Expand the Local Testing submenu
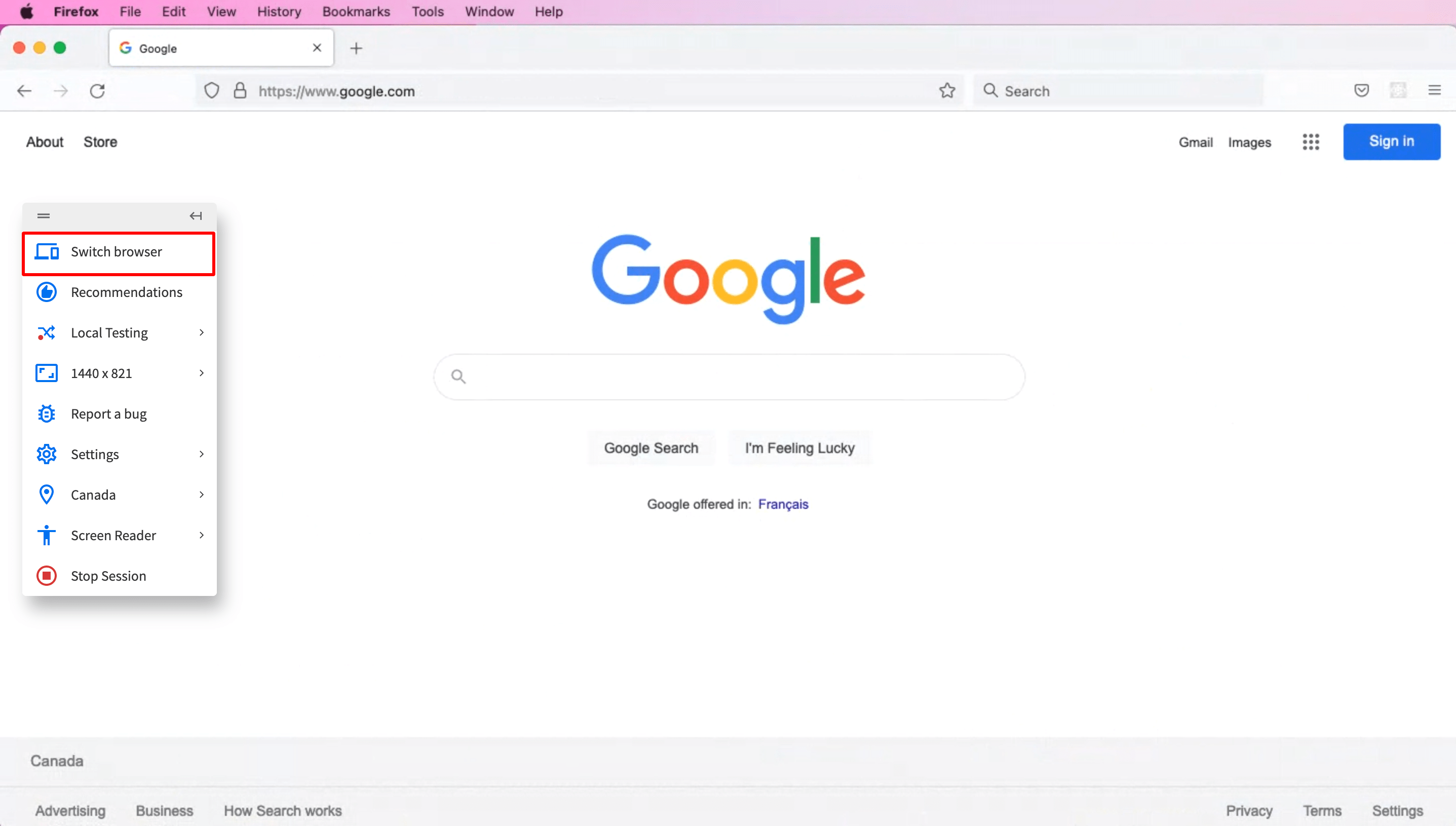 201,332
